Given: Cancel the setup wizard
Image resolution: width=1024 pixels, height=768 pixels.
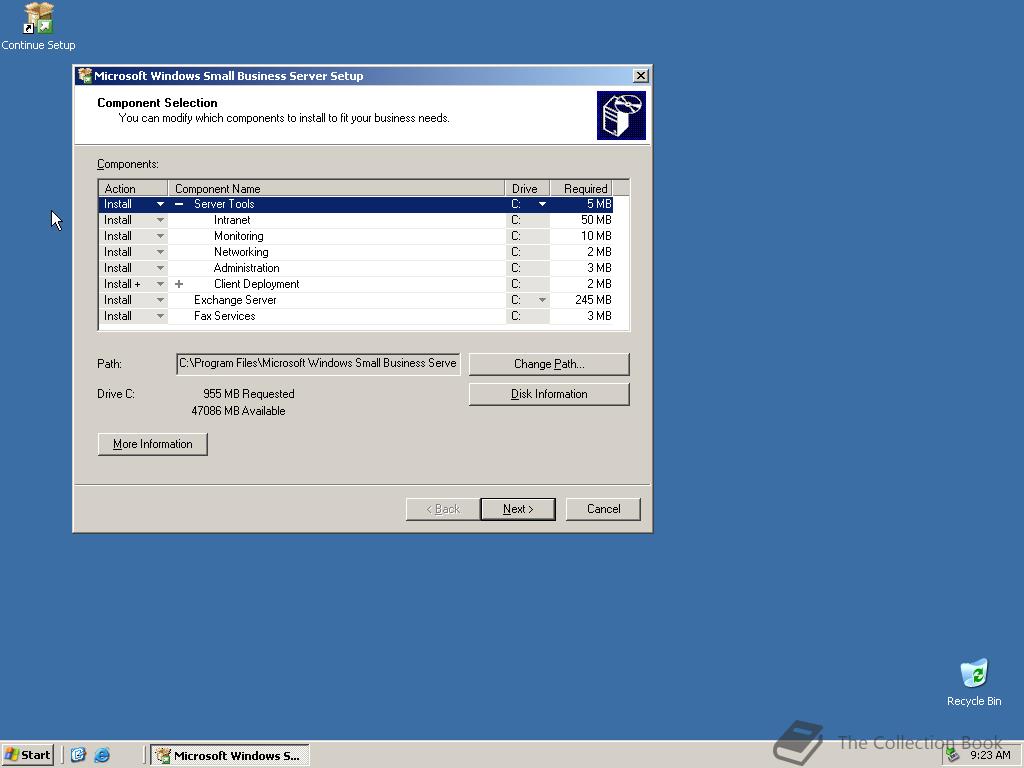Looking at the screenshot, I should tap(603, 509).
